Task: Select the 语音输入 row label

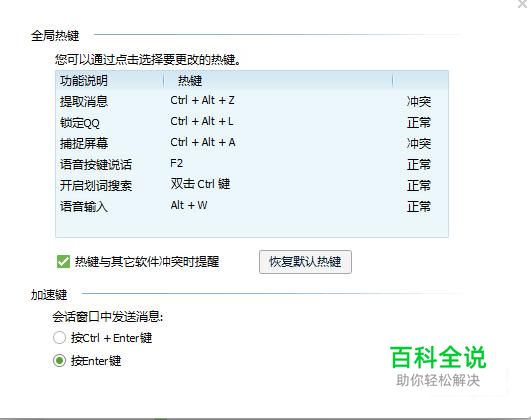Action: (x=84, y=206)
